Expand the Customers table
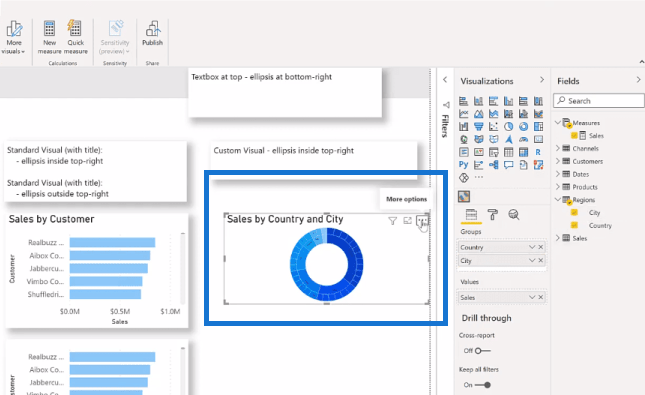Image resolution: width=645 pixels, height=395 pixels. tap(558, 161)
